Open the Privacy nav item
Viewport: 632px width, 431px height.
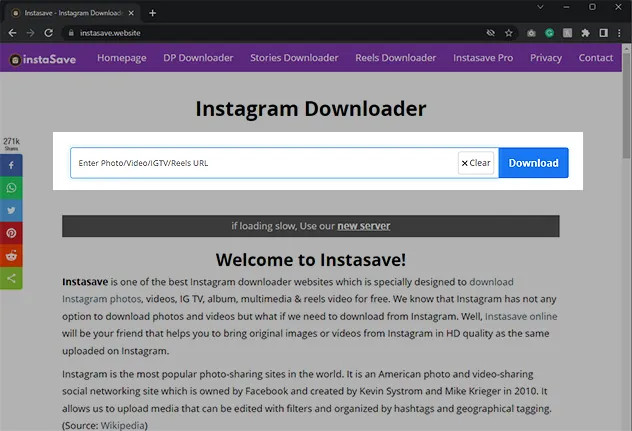pyautogui.click(x=546, y=58)
